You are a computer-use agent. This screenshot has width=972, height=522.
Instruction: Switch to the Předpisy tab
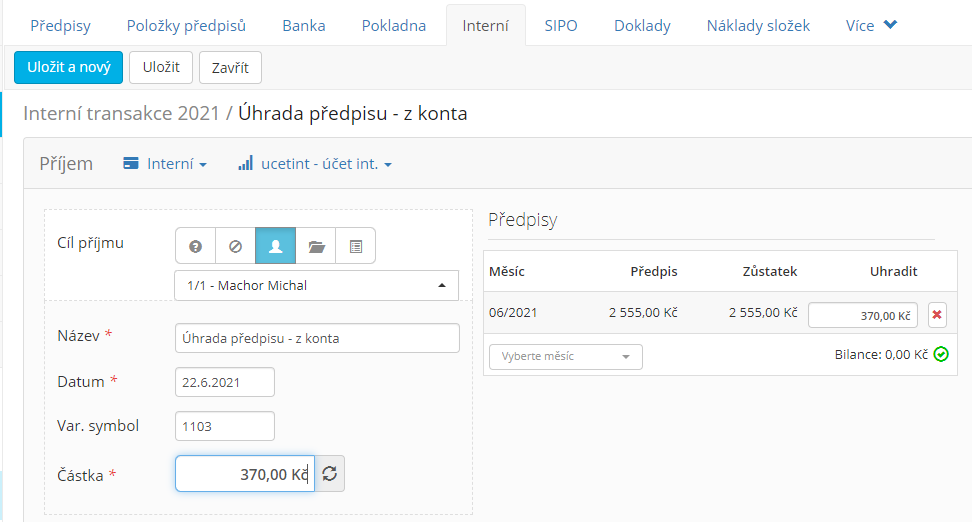(x=60, y=25)
